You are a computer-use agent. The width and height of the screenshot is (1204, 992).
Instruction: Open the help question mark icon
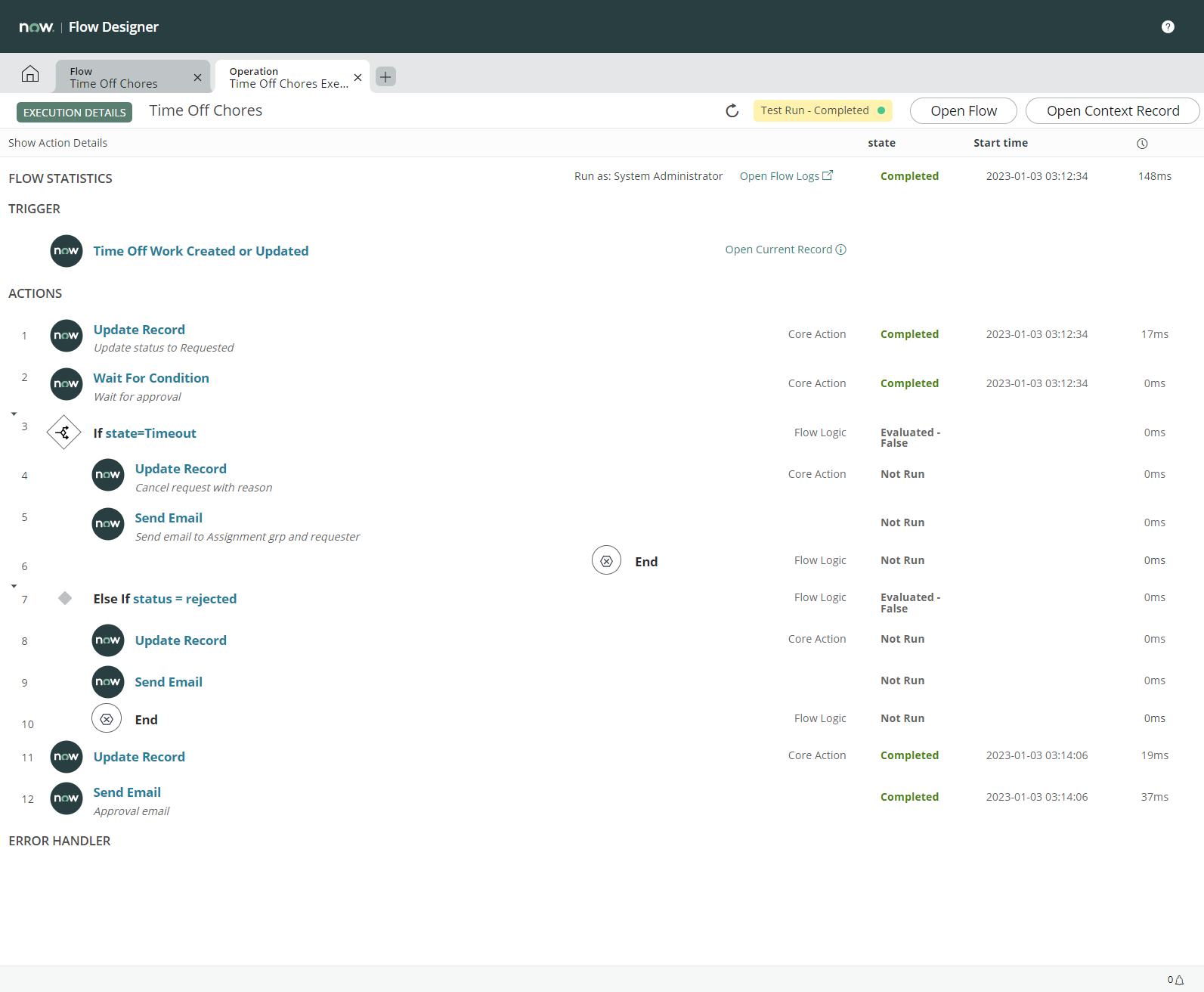pyautogui.click(x=1168, y=27)
